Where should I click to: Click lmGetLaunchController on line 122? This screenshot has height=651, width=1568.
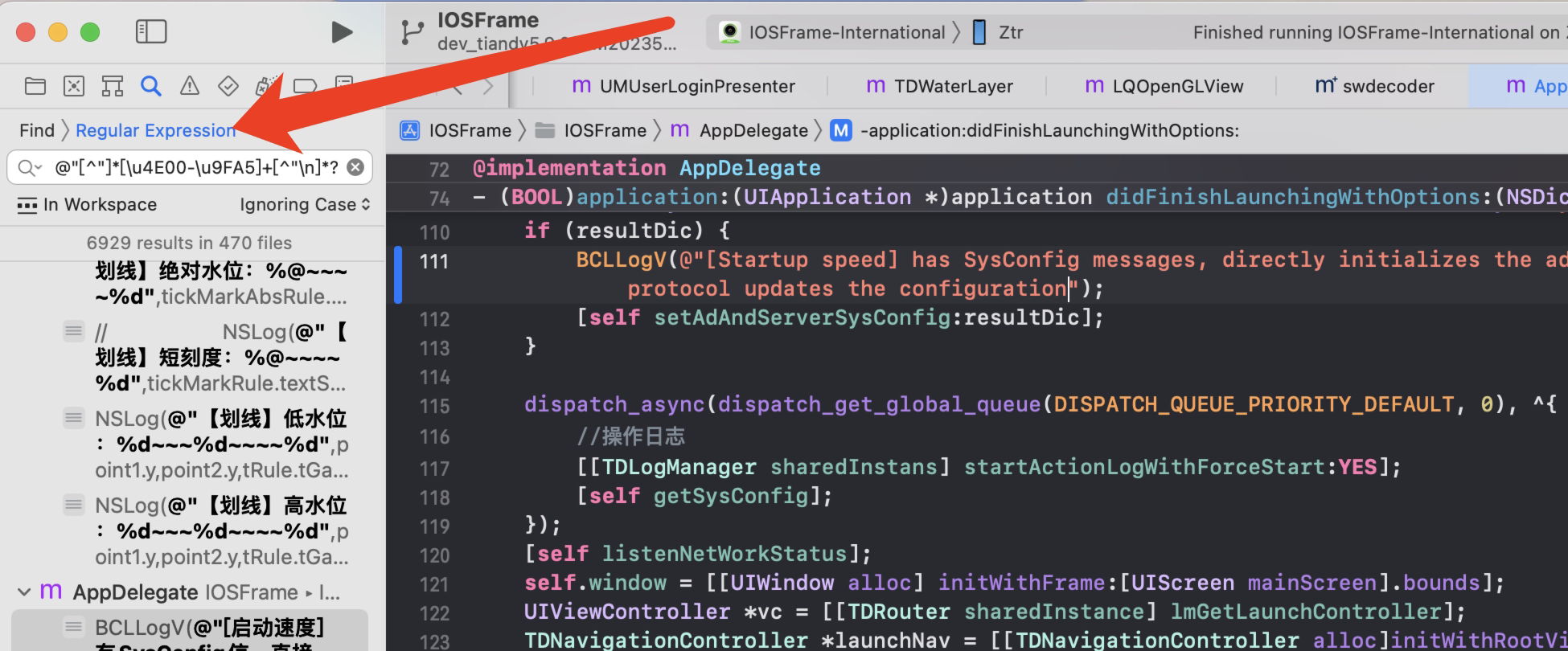point(1306,612)
